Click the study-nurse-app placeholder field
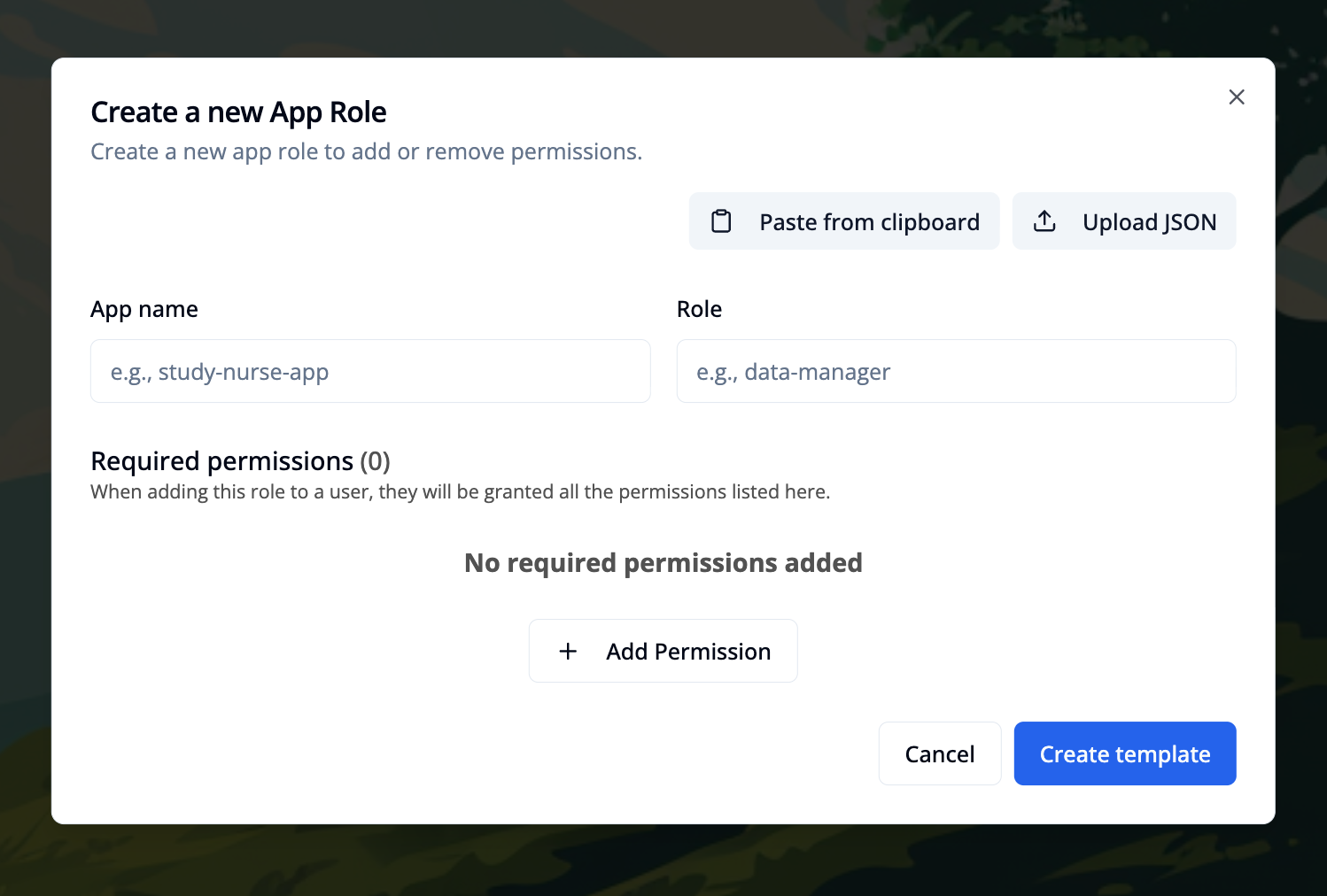This screenshot has width=1327, height=896. (x=370, y=371)
